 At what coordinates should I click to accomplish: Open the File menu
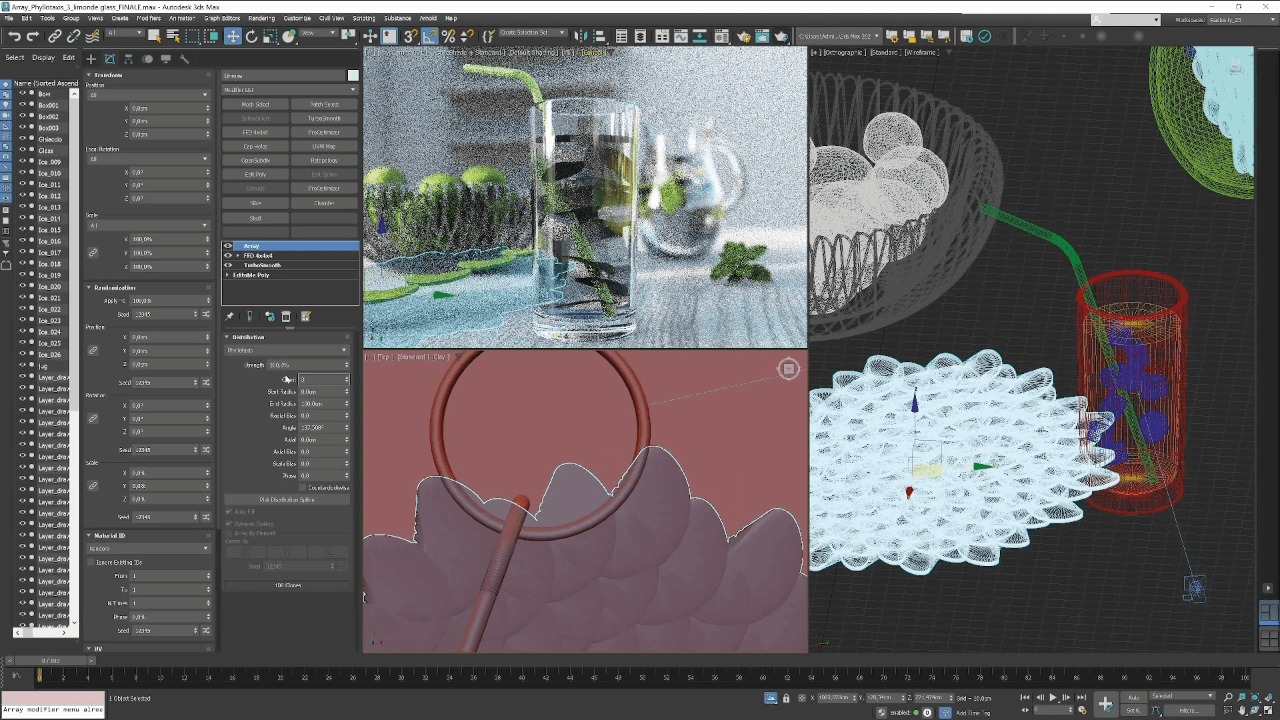(x=9, y=17)
